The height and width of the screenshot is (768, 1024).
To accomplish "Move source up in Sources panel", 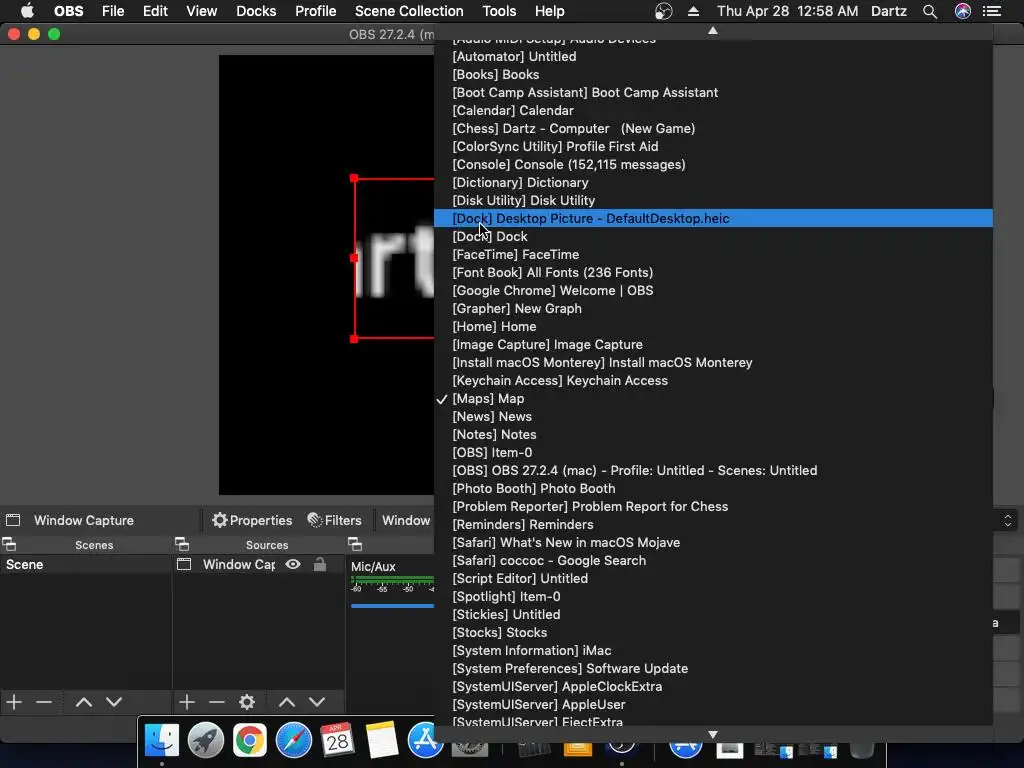I will click(287, 702).
